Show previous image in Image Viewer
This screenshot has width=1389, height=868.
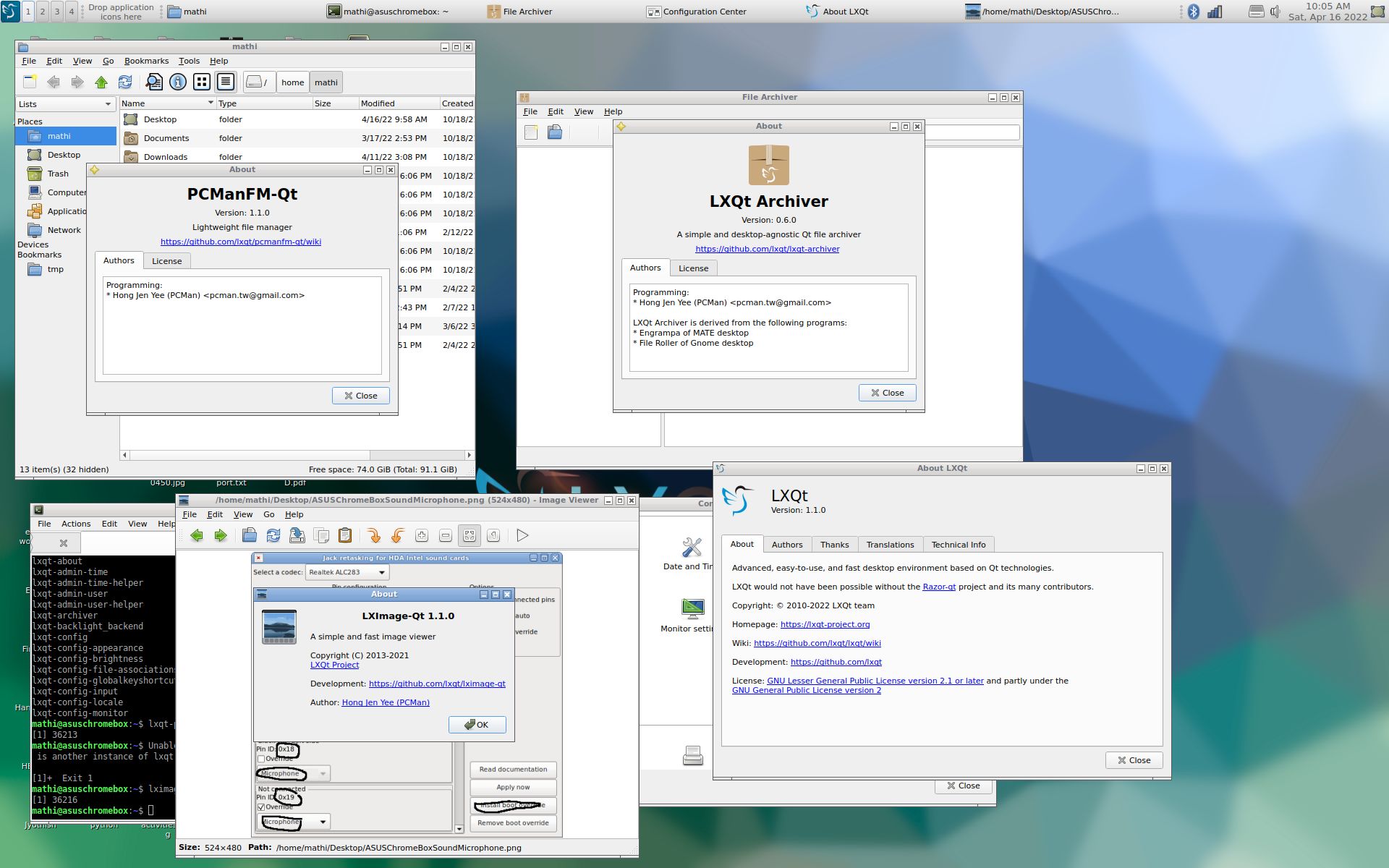coord(197,535)
